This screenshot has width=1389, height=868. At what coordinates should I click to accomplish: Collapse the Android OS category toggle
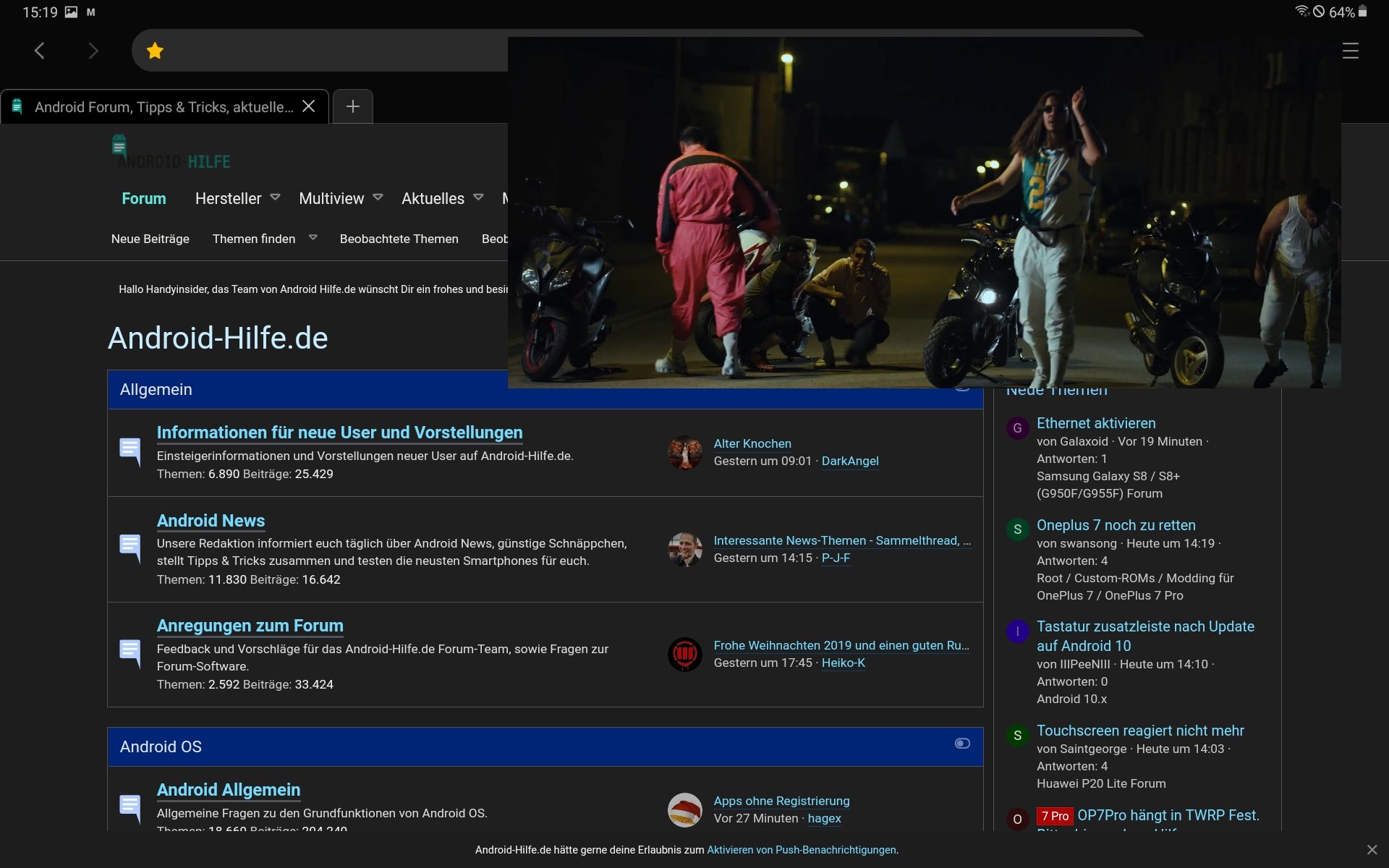coord(962,744)
